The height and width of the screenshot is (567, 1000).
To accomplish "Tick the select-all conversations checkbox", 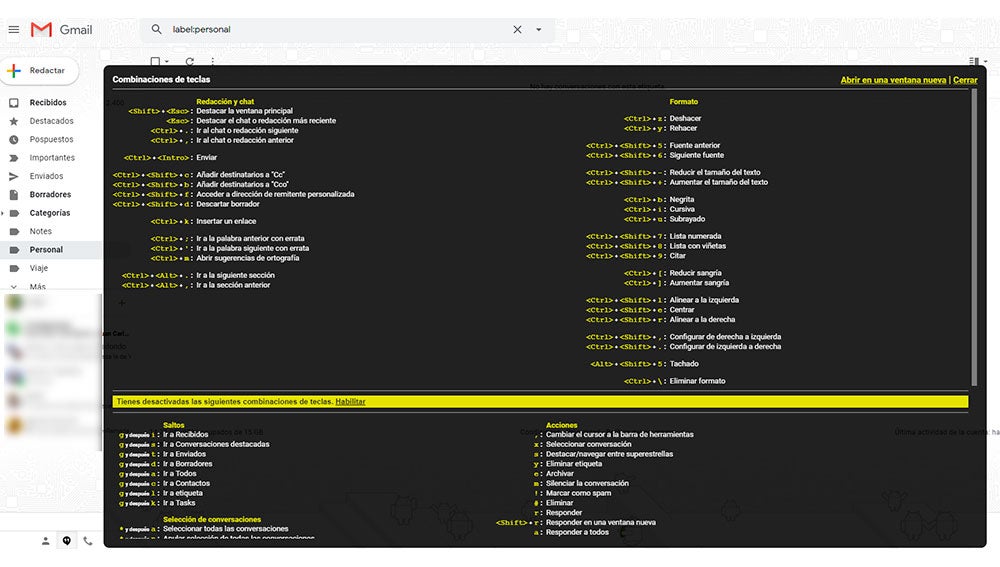I will click(155, 61).
